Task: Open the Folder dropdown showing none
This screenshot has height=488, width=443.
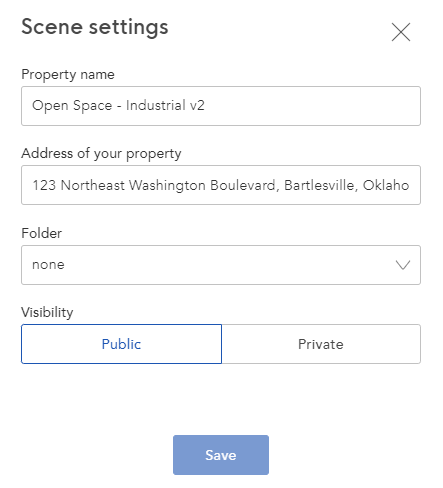Action: (x=221, y=265)
